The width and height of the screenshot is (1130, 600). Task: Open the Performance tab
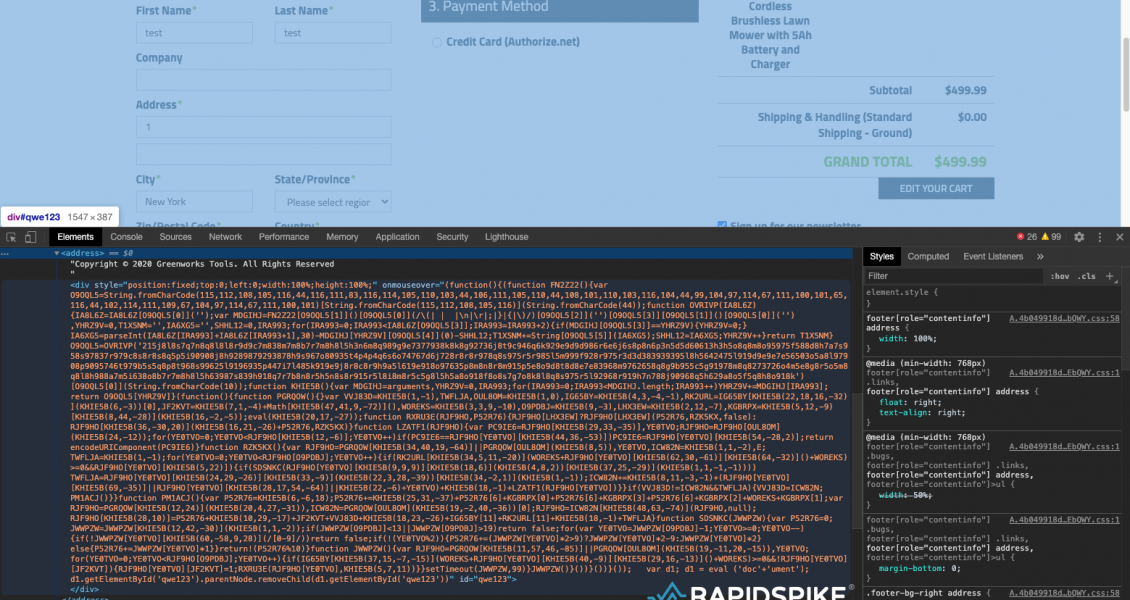pyautogui.click(x=284, y=237)
